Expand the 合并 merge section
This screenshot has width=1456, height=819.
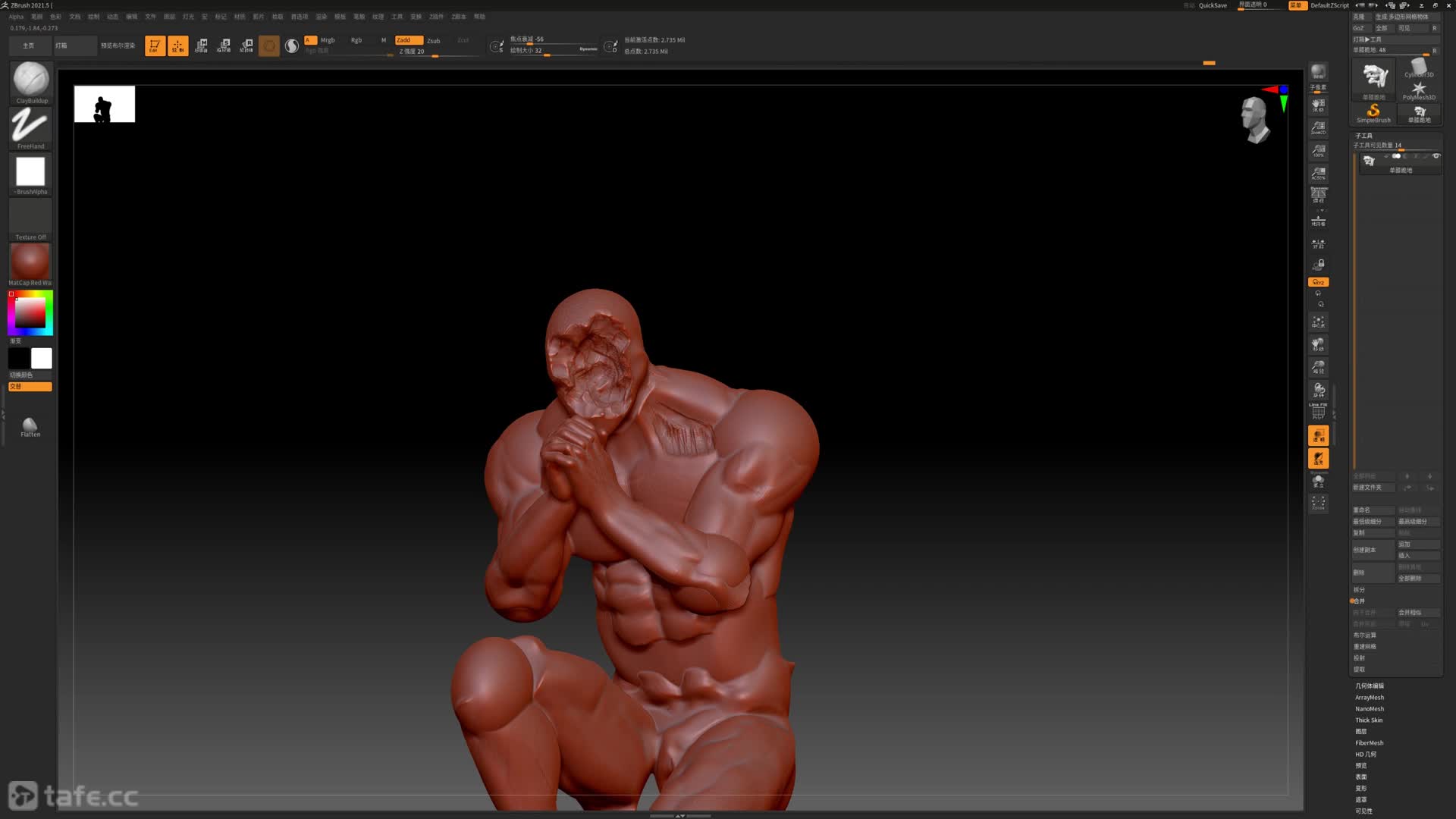[x=1359, y=601]
